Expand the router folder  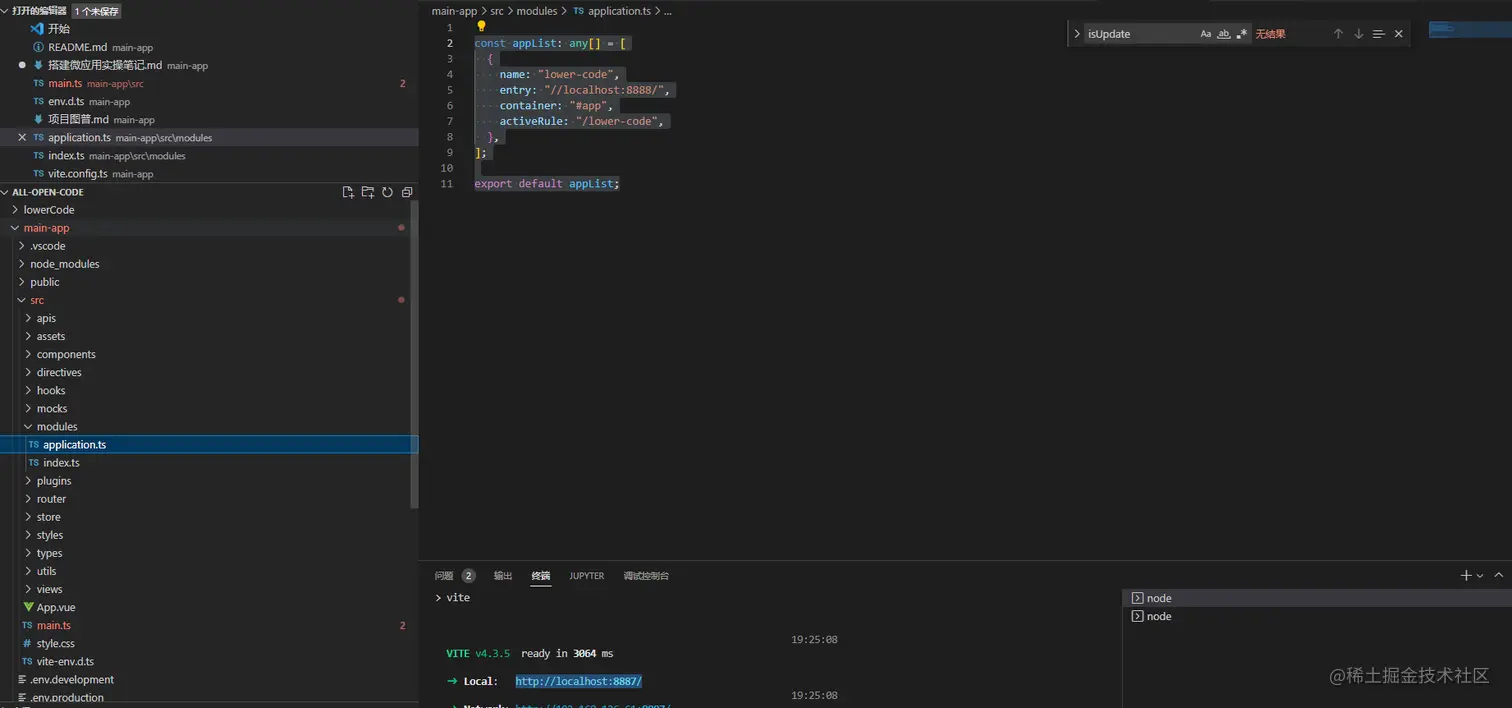click(209, 499)
